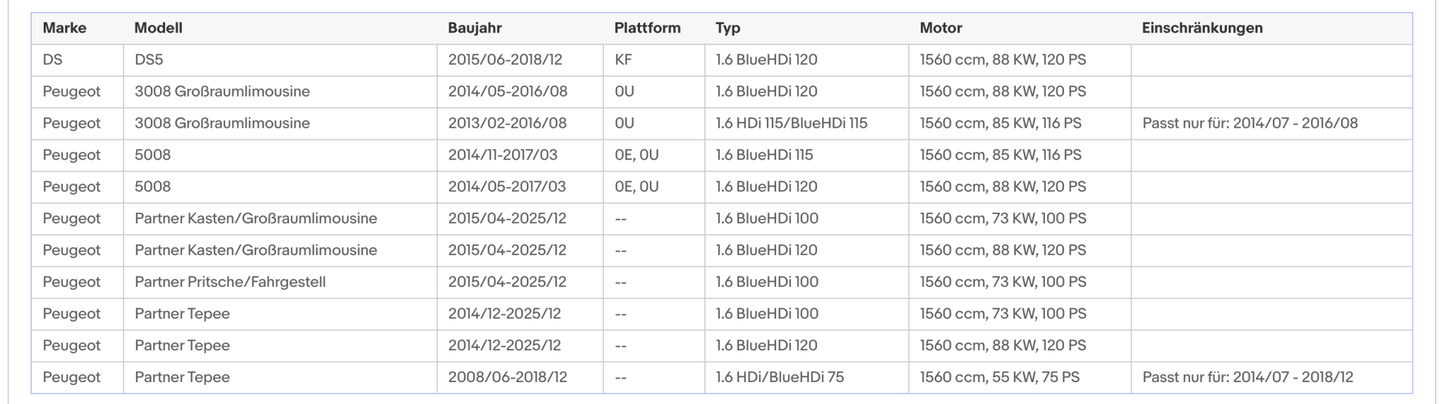This screenshot has height=404, width=1445.
Task: Click the 1.6 HDi/BlueHDi 75 type cell
Action: click(783, 377)
